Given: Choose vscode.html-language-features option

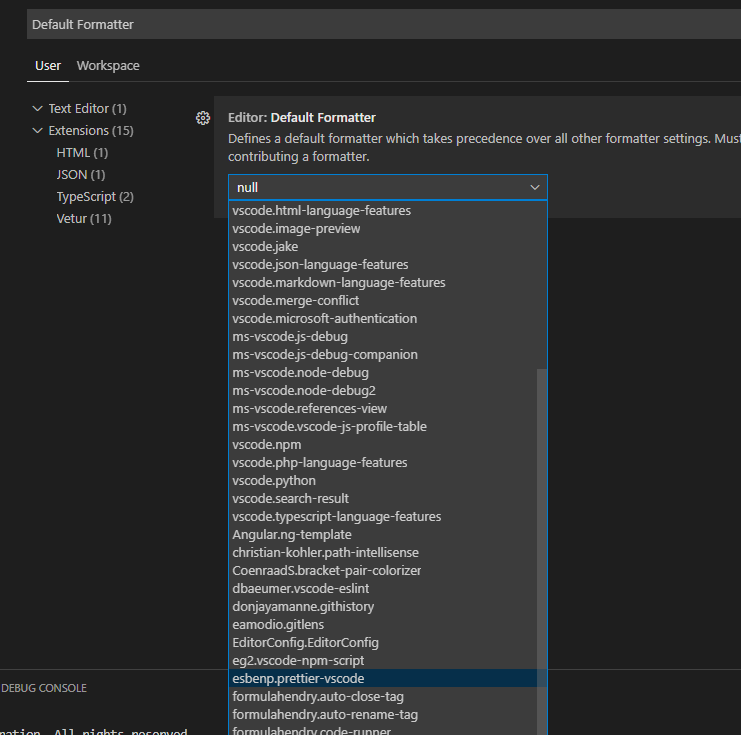Looking at the screenshot, I should pyautogui.click(x=383, y=210).
